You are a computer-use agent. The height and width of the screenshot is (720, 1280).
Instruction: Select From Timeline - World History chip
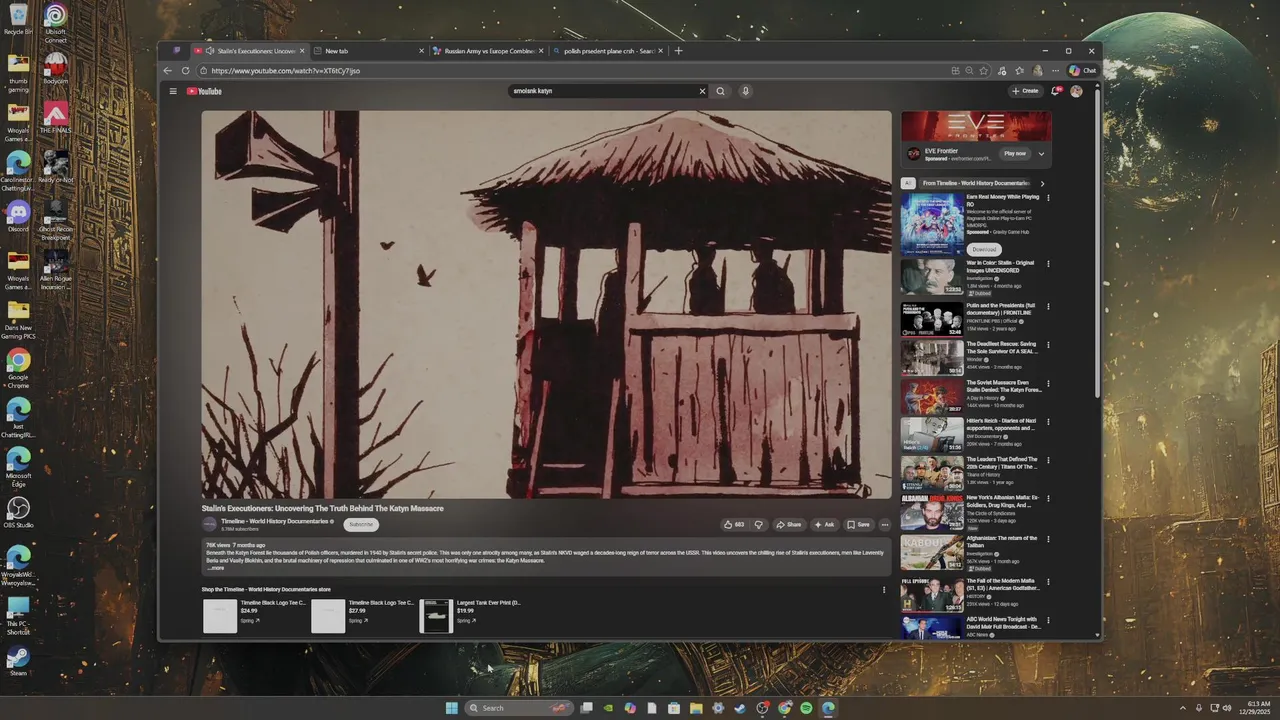975,183
